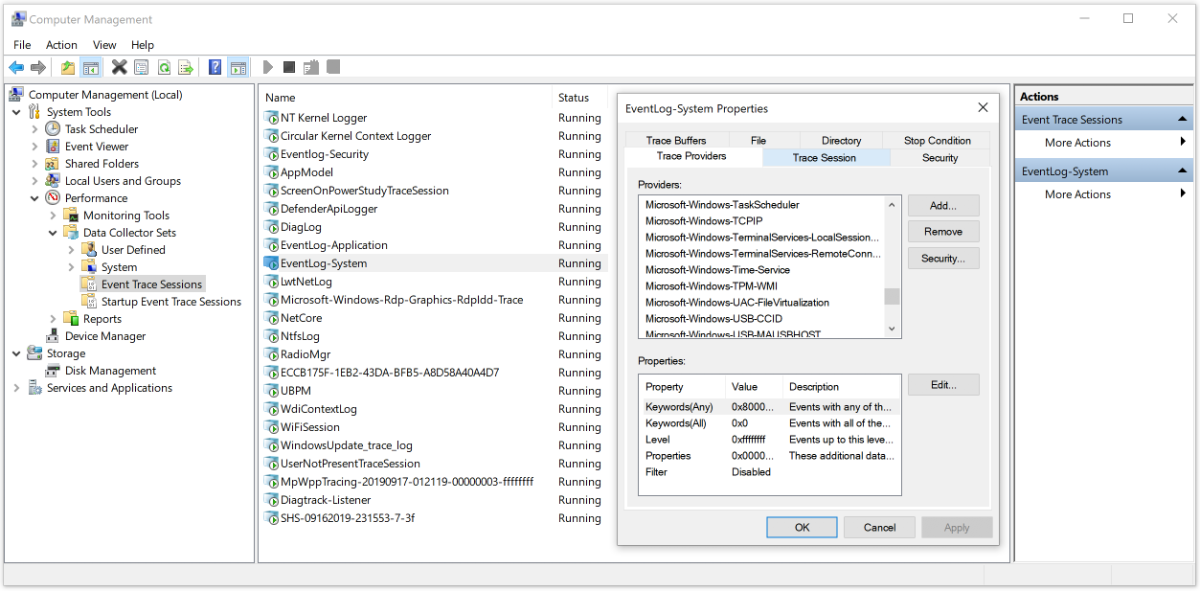Click the Remove provider button
1200x591 pixels.
point(943,232)
